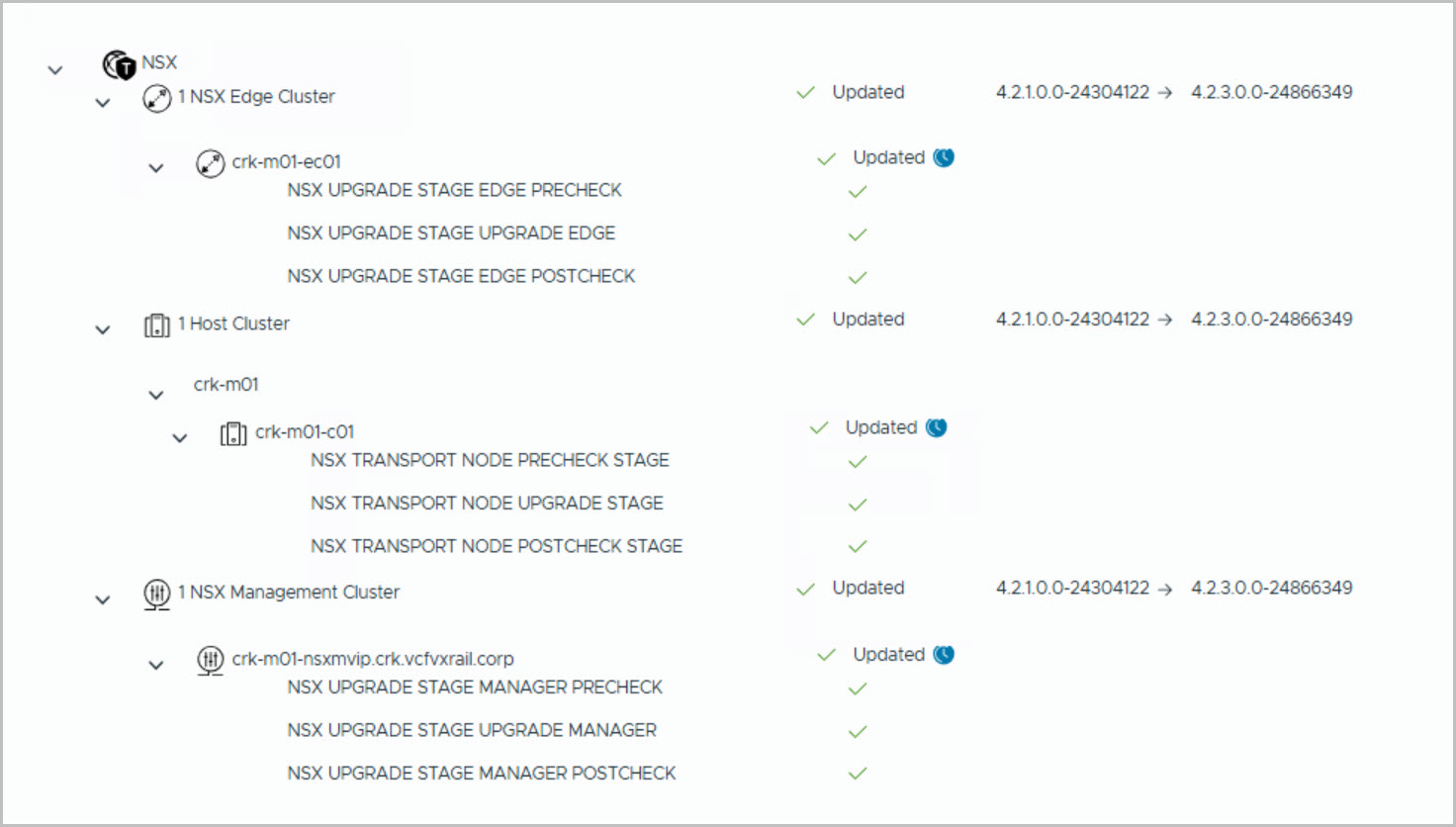Image resolution: width=1456 pixels, height=827 pixels.
Task: Click the crk-m01-ec01 edge icon
Action: pyautogui.click(x=210, y=163)
